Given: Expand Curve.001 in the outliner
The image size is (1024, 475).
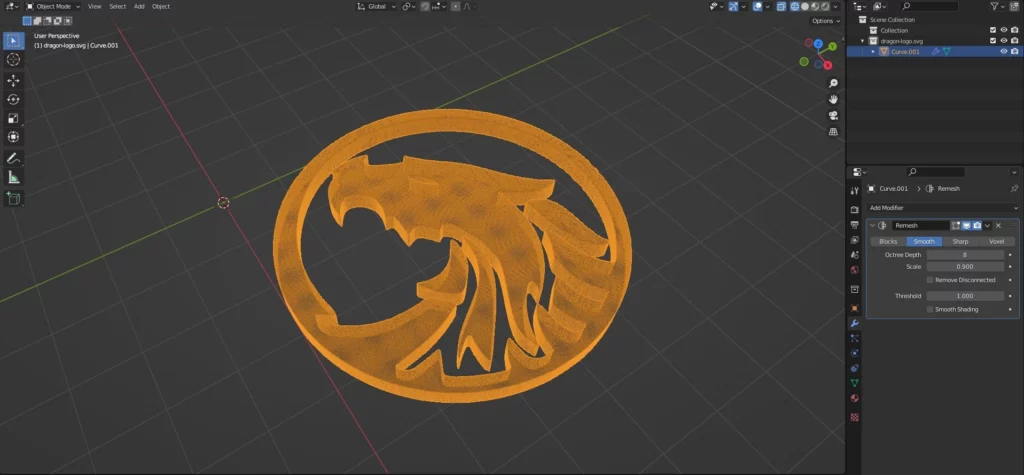Looking at the screenshot, I should (x=873, y=52).
